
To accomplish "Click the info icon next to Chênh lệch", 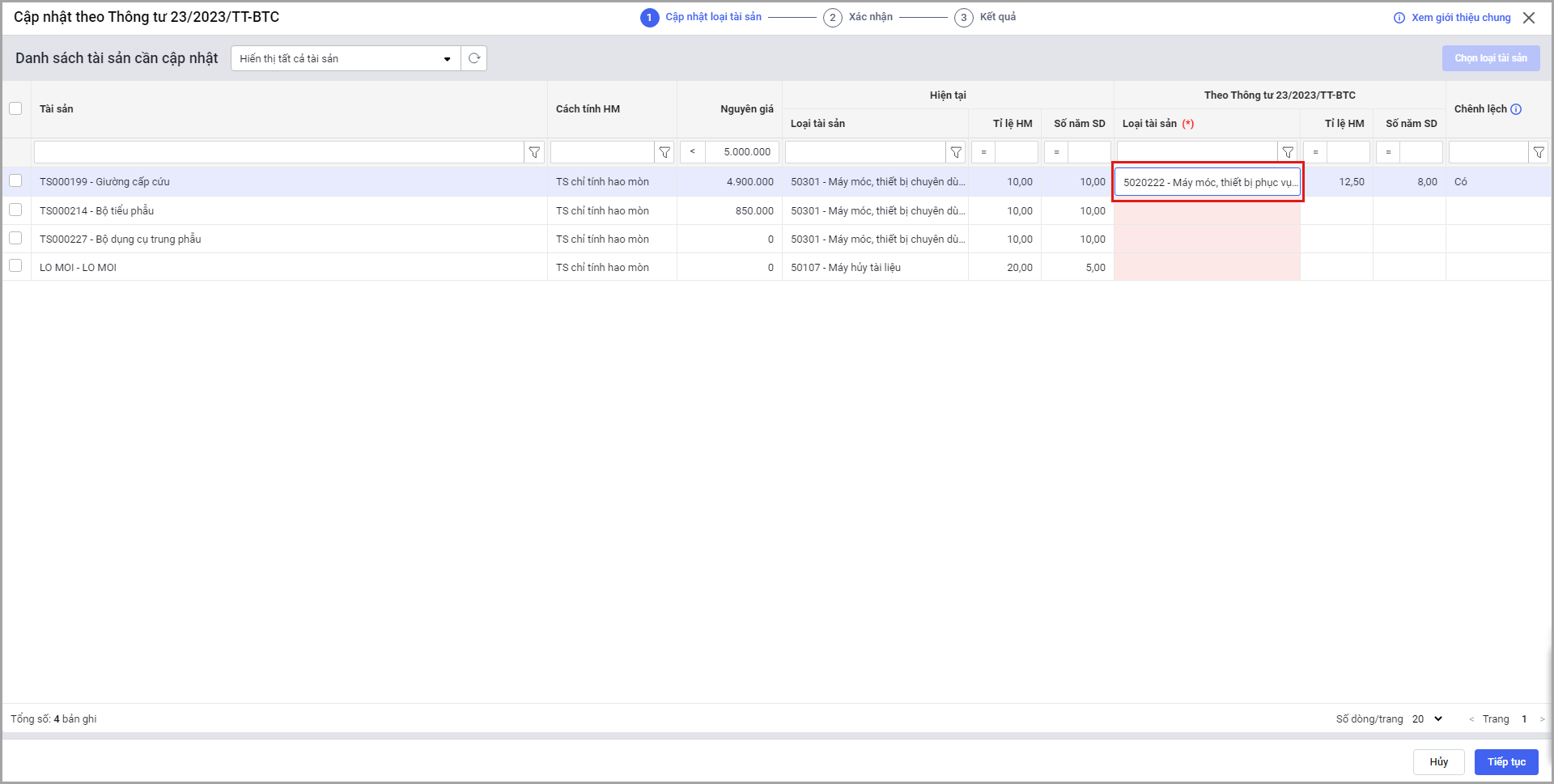I will 1516,109.
